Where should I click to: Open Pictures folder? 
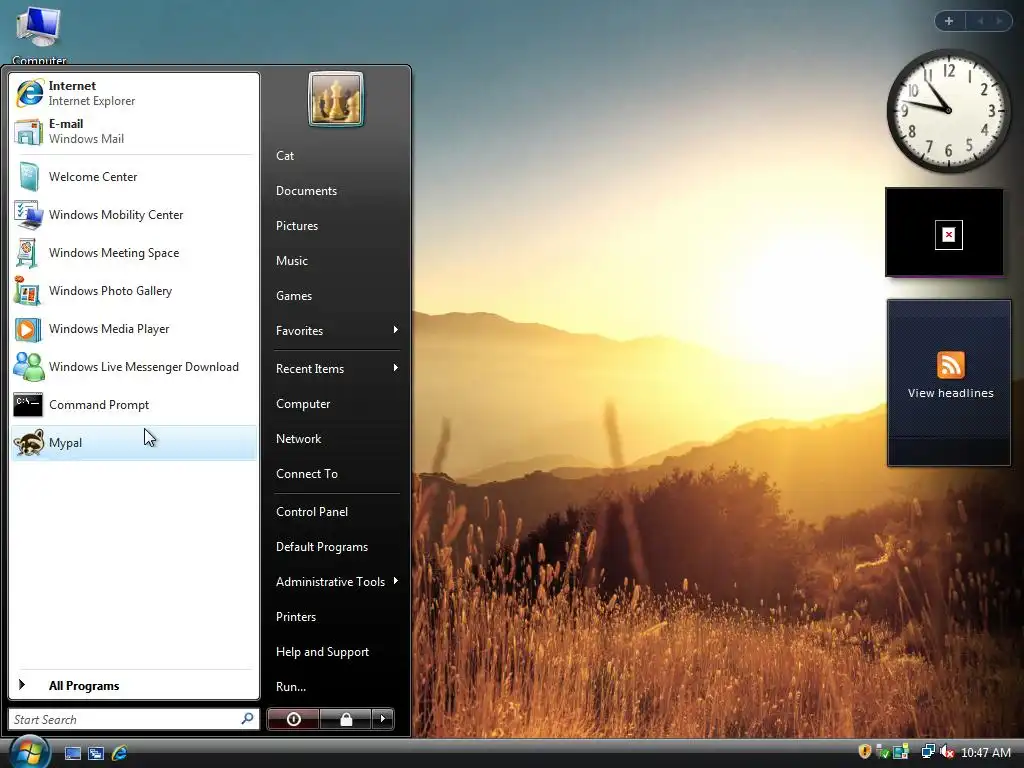coord(337,225)
